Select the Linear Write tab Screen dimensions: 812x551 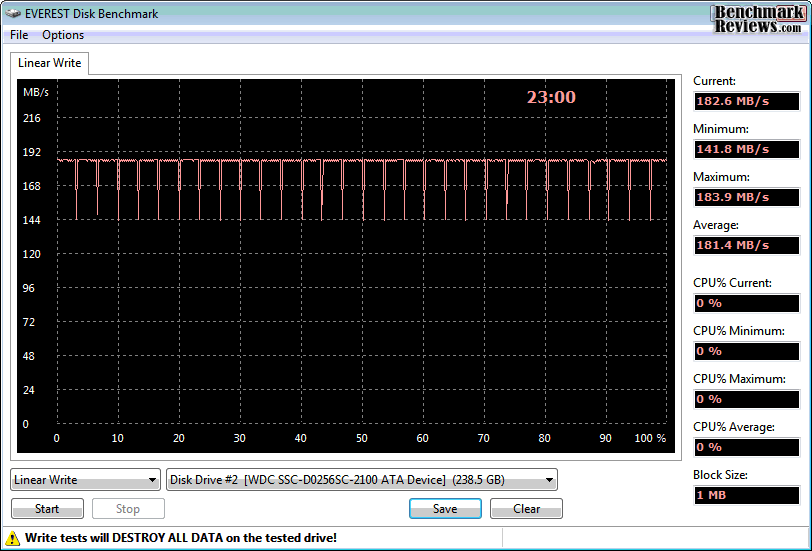coord(49,63)
